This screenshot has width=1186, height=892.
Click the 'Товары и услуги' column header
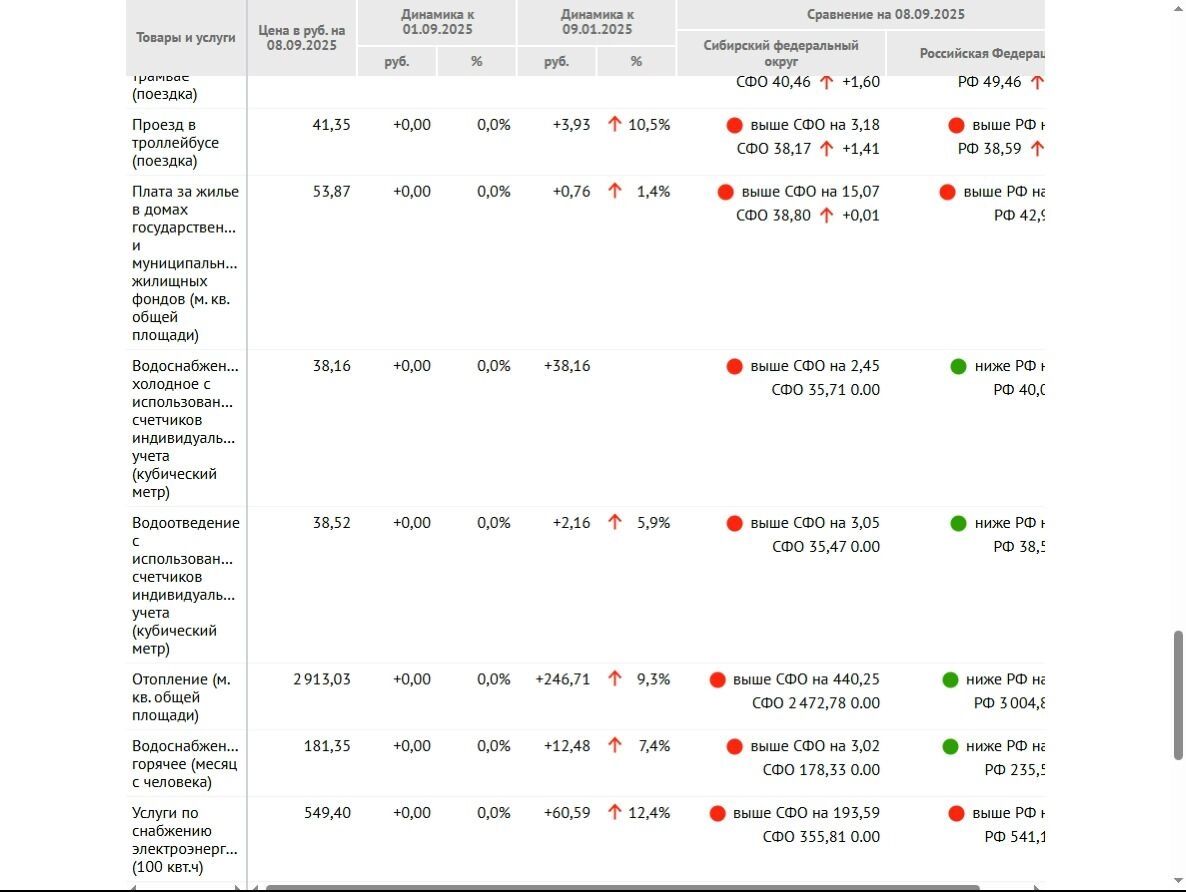pyautogui.click(x=186, y=38)
